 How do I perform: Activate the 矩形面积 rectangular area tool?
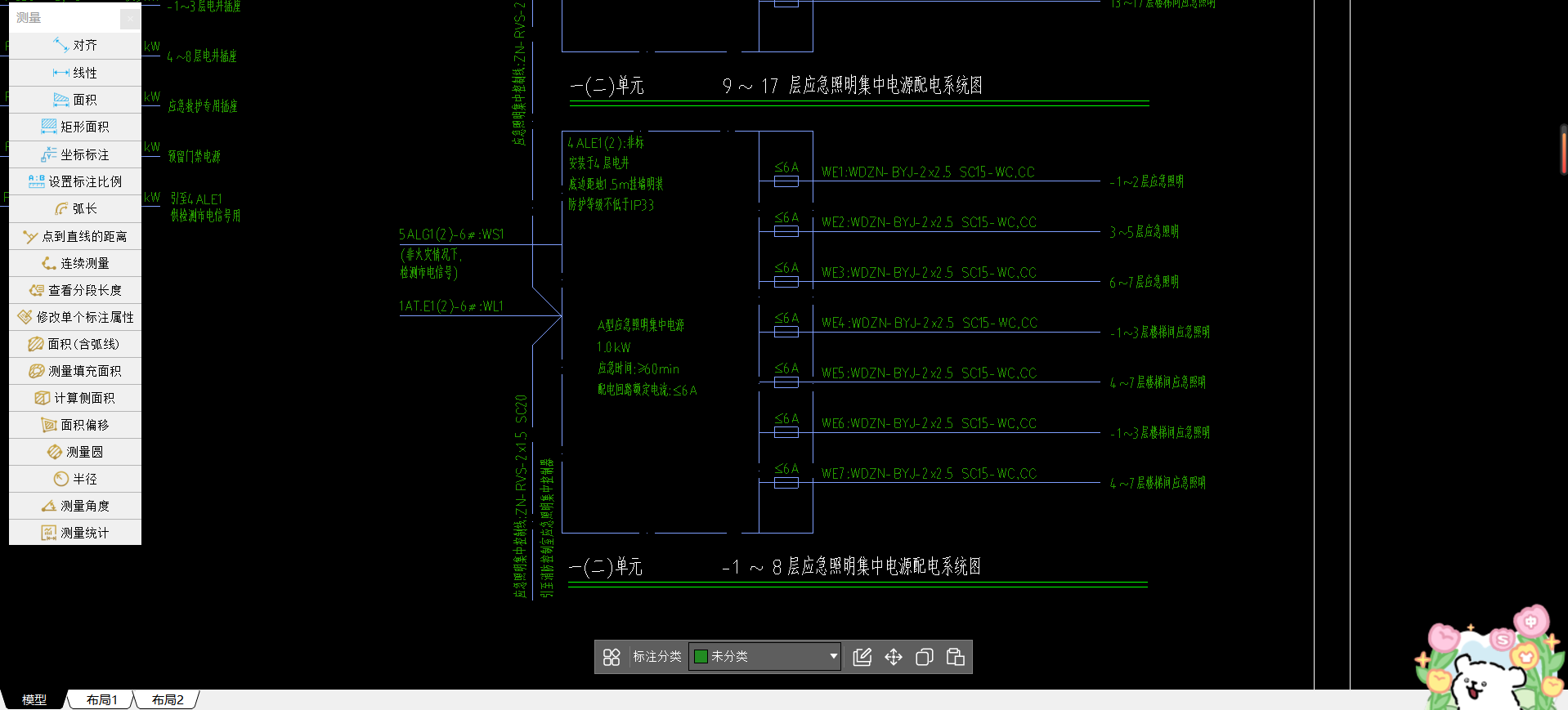[75, 127]
